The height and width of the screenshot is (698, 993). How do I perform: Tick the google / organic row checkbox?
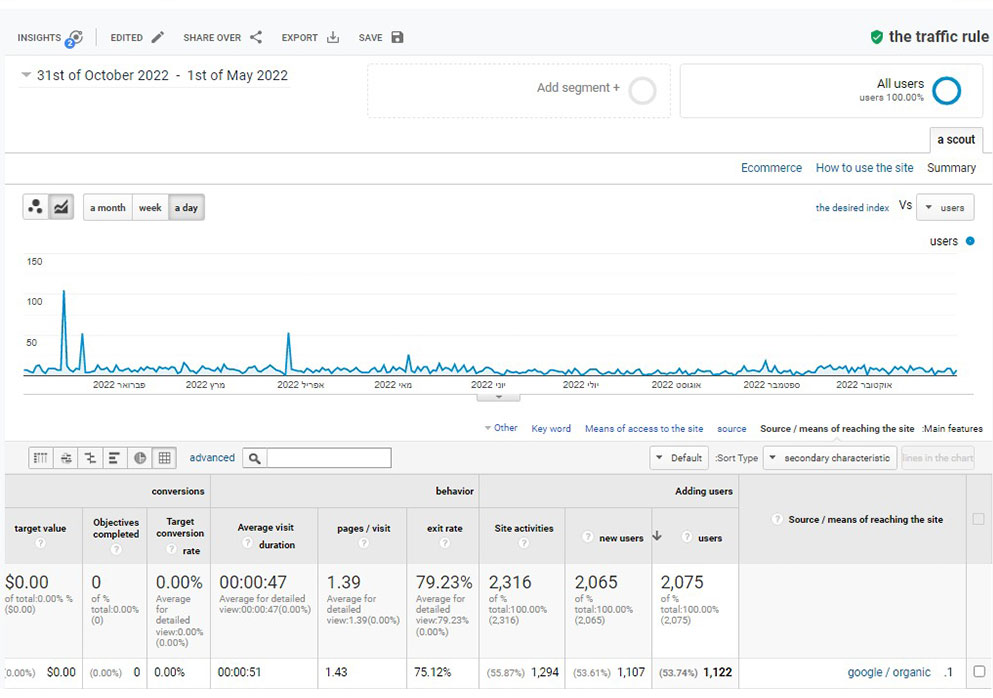978,672
